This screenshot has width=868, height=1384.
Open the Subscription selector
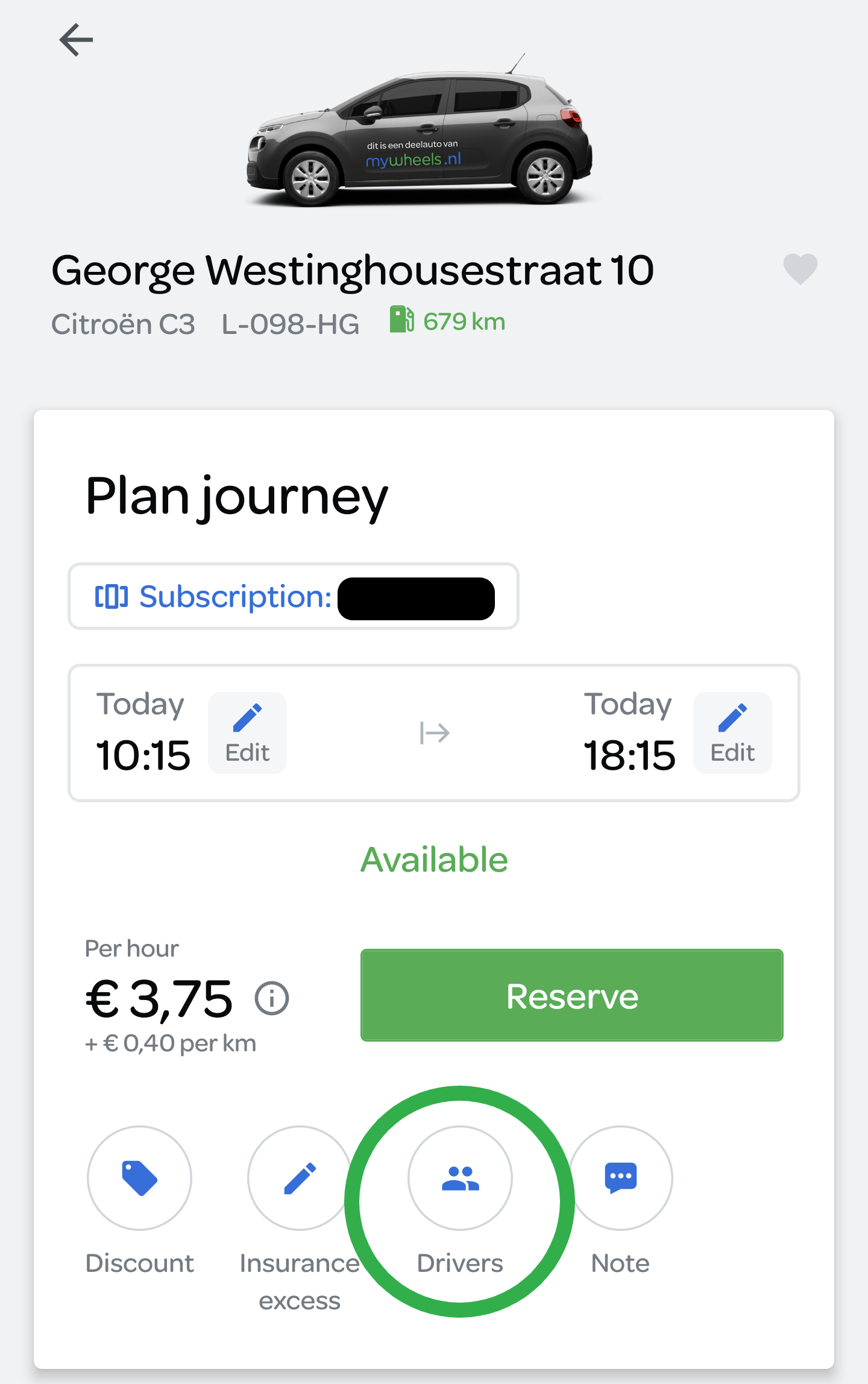[294, 596]
